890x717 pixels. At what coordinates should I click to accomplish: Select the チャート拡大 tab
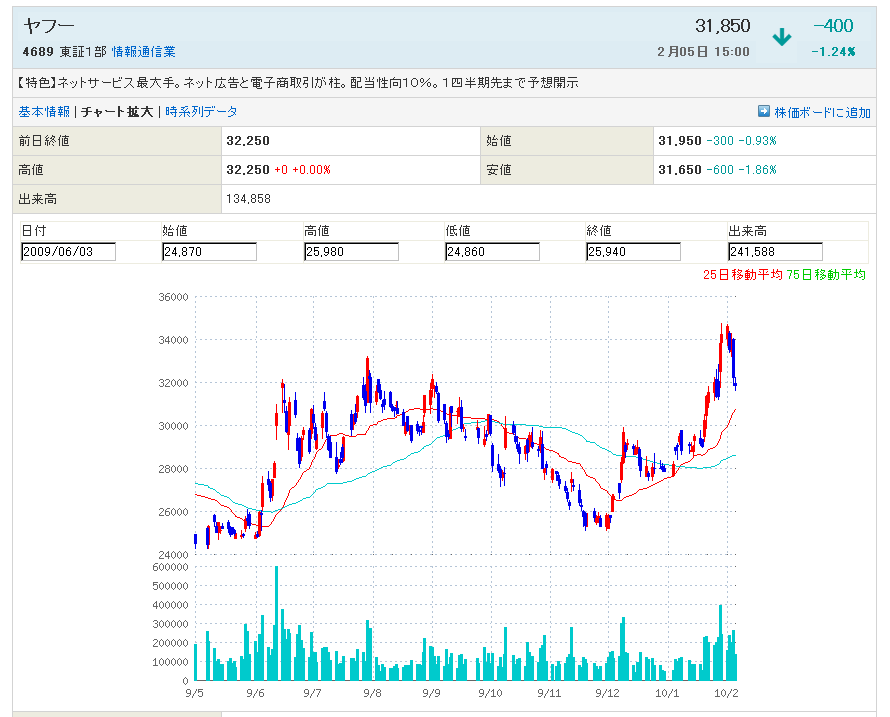(117, 112)
